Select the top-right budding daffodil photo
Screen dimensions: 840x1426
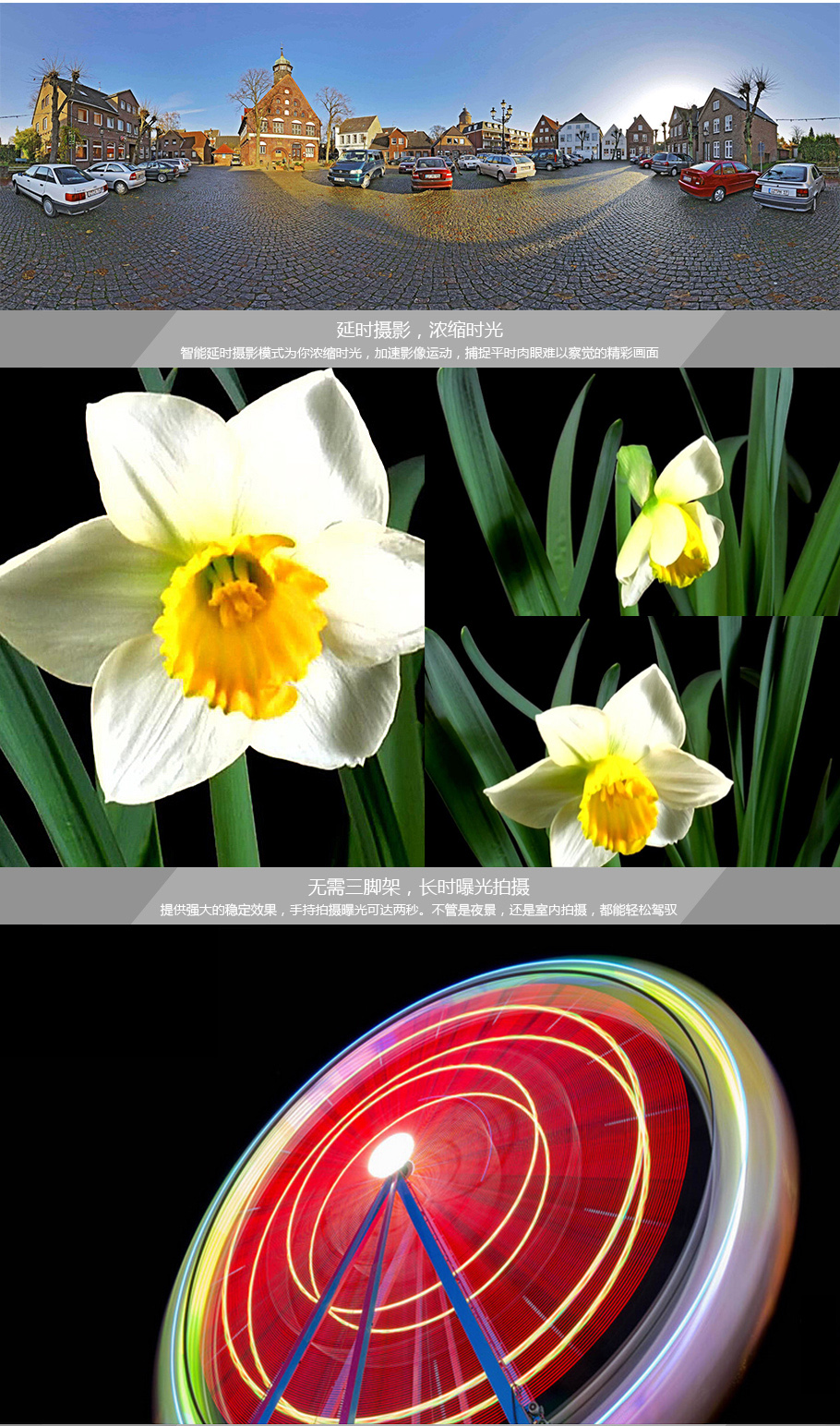click(x=632, y=491)
